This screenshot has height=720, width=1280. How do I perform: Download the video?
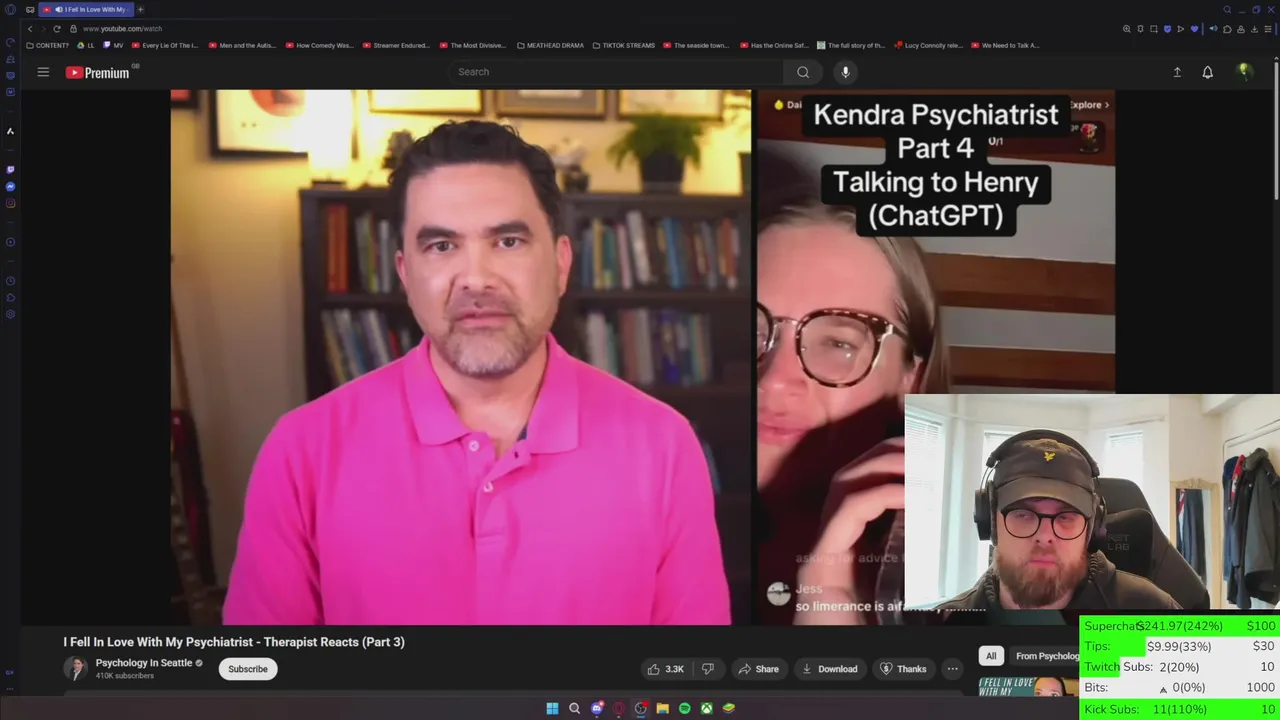click(829, 669)
